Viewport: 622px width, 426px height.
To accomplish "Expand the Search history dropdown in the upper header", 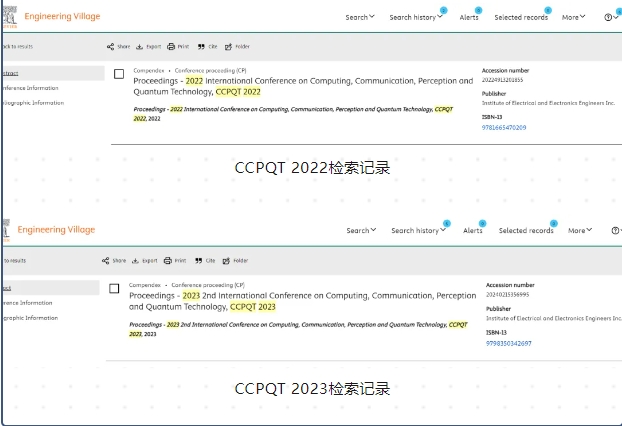I will coord(416,17).
